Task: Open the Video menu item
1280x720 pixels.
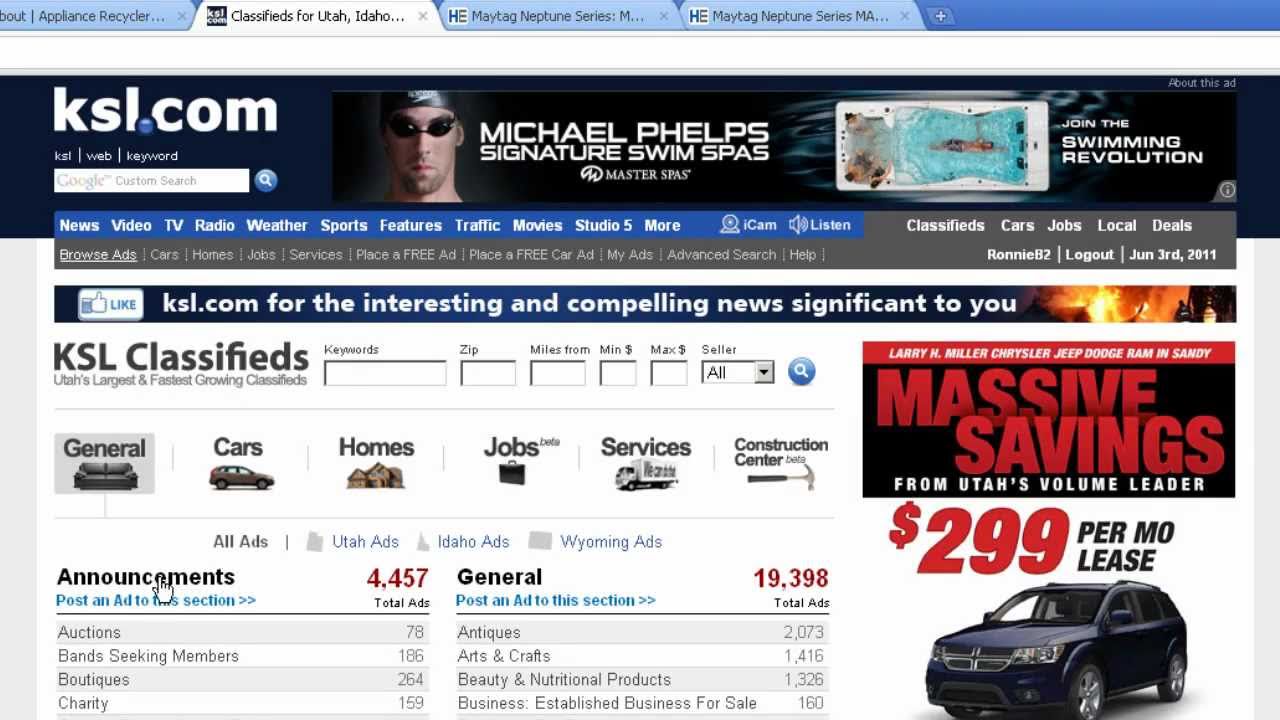Action: [x=131, y=225]
